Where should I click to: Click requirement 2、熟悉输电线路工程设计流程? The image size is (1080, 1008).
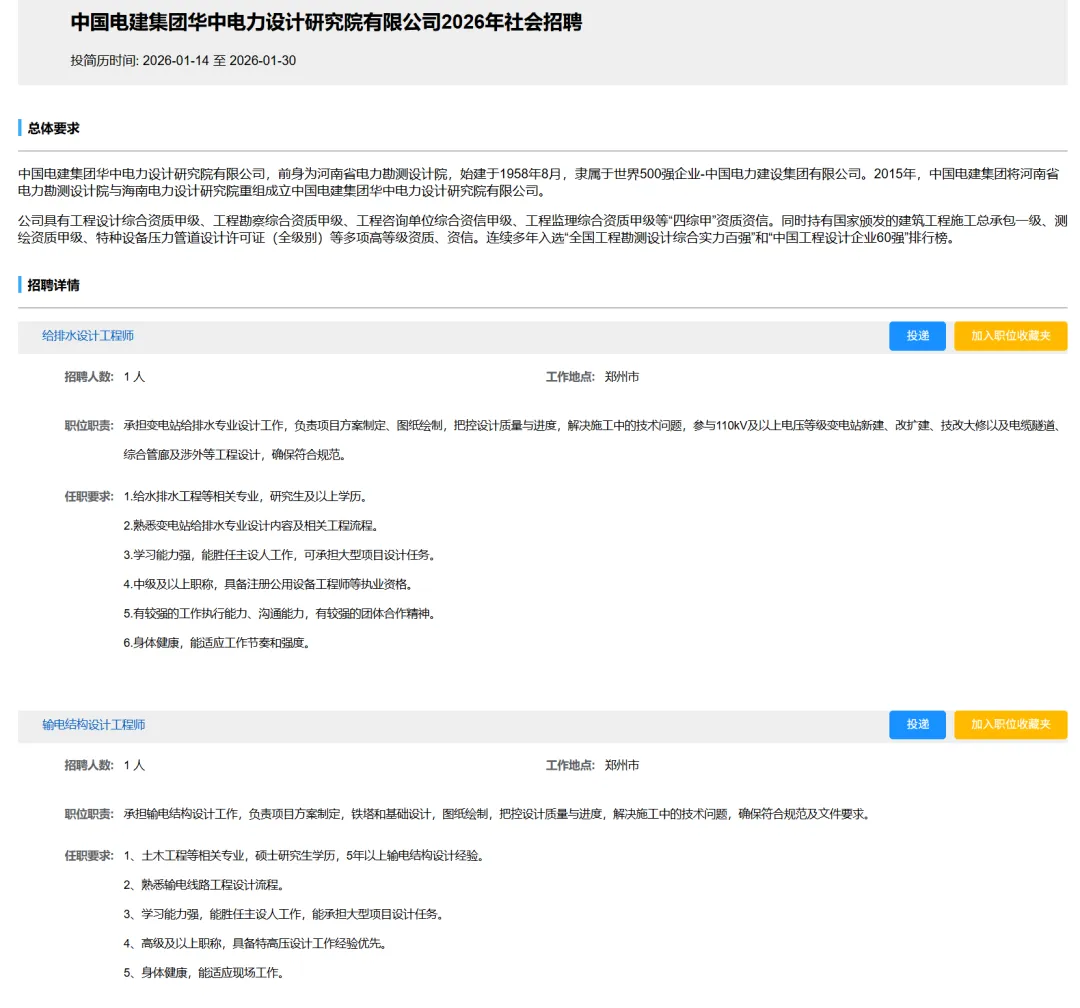click(205, 885)
